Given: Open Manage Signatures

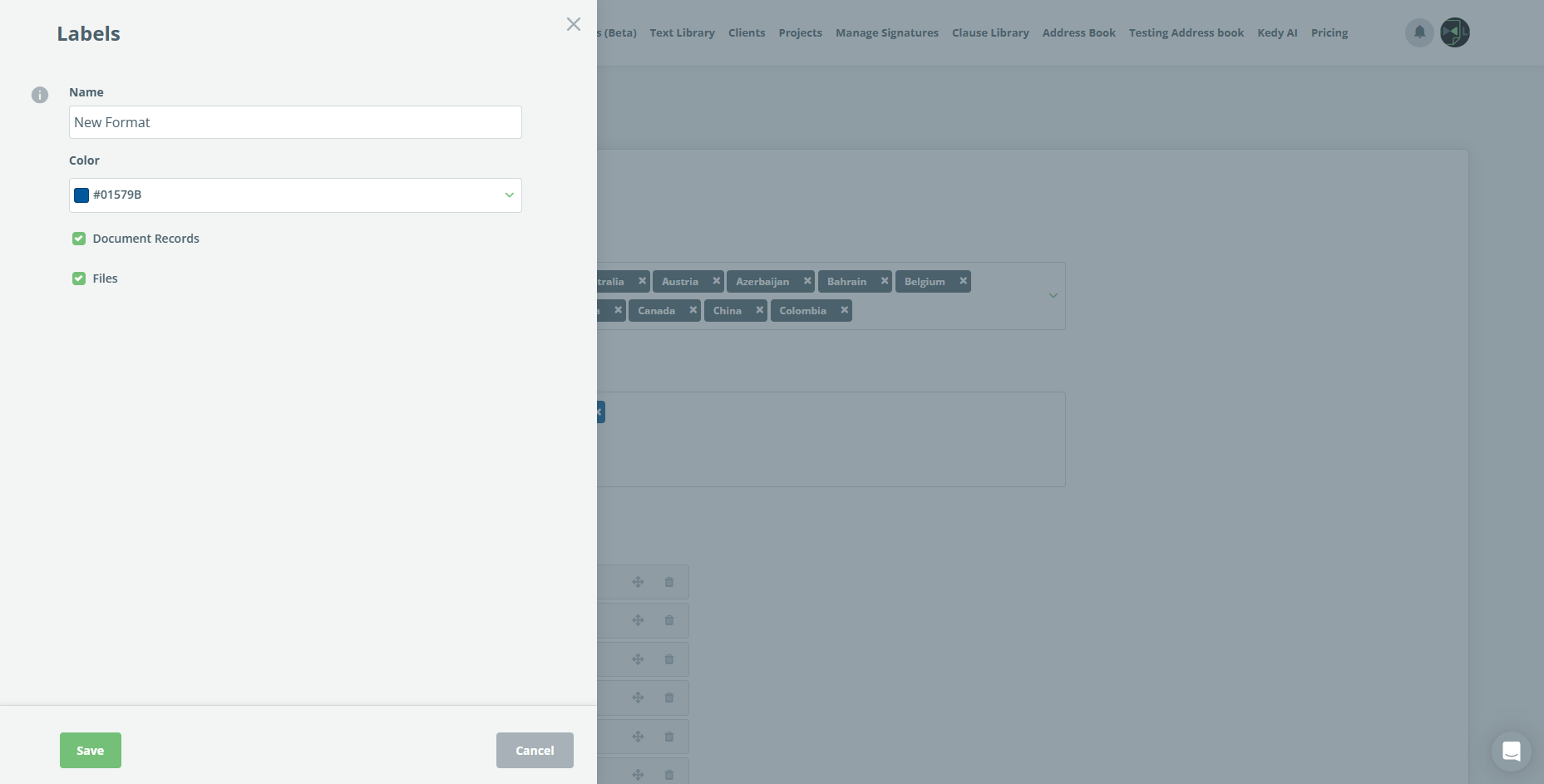Looking at the screenshot, I should (887, 33).
